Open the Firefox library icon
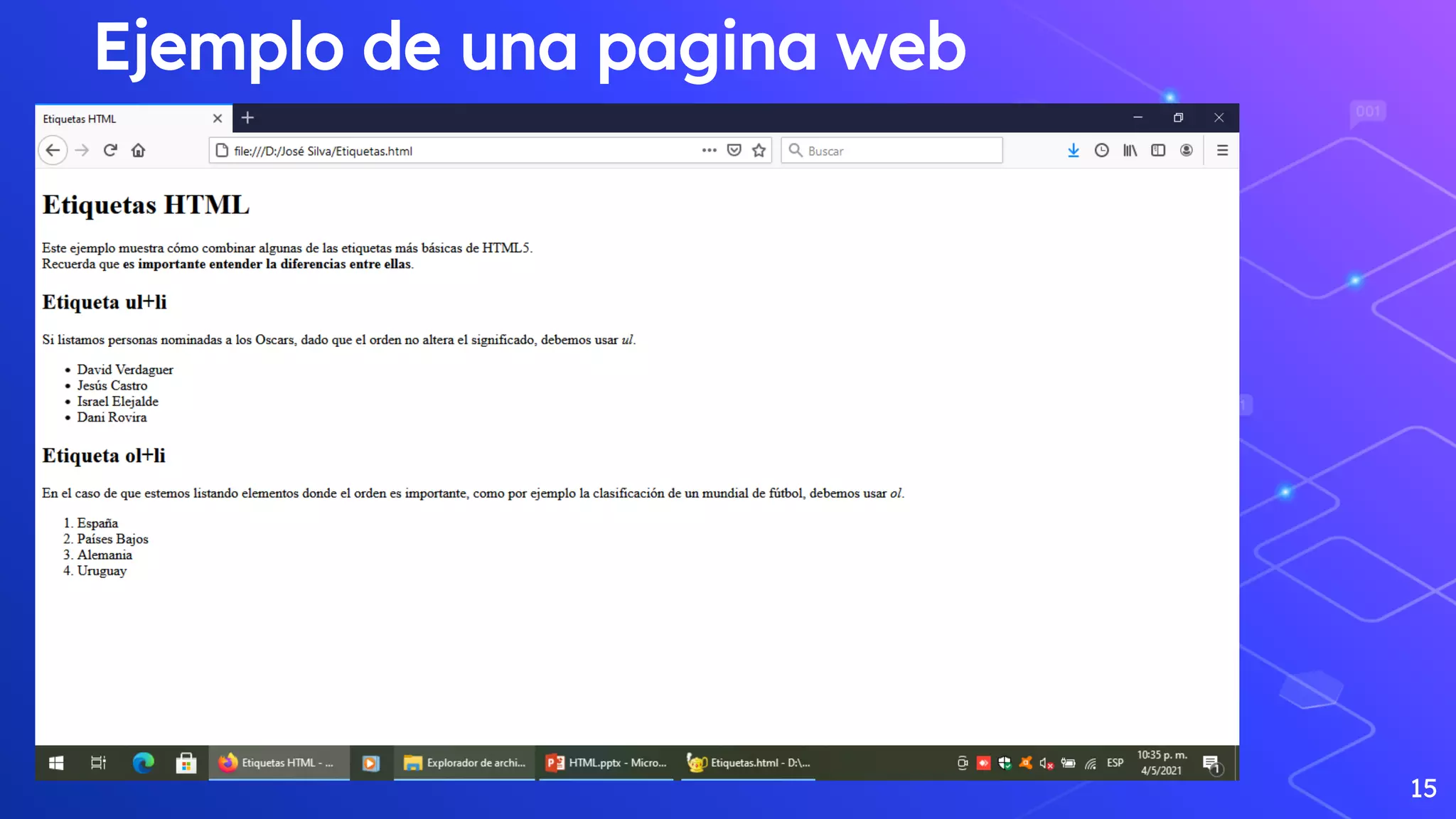The image size is (1456, 819). pyautogui.click(x=1130, y=150)
